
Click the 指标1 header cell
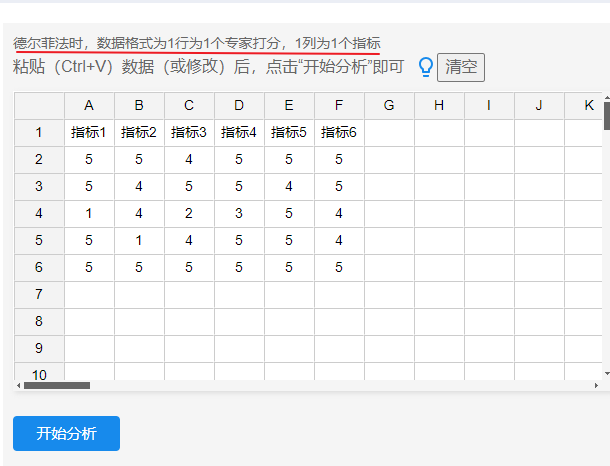[x=89, y=133]
